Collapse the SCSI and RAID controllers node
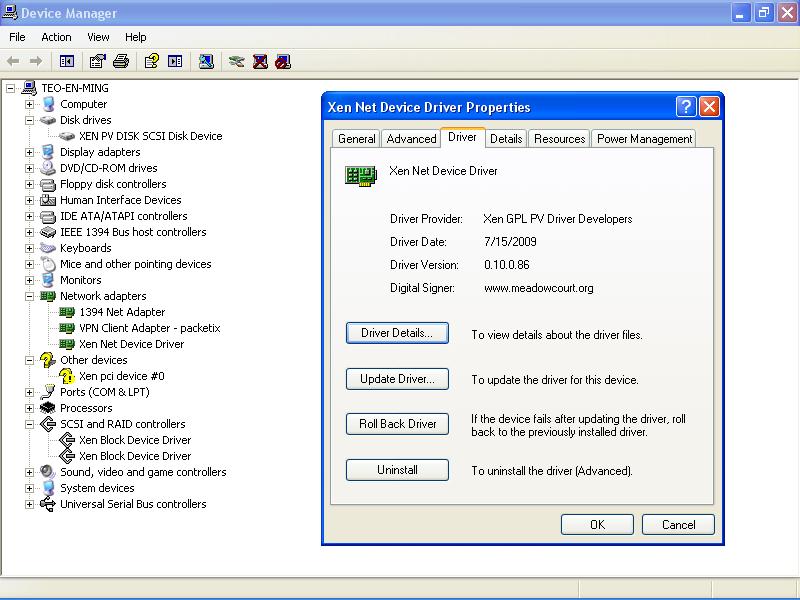This screenshot has width=800, height=600. tap(30, 424)
